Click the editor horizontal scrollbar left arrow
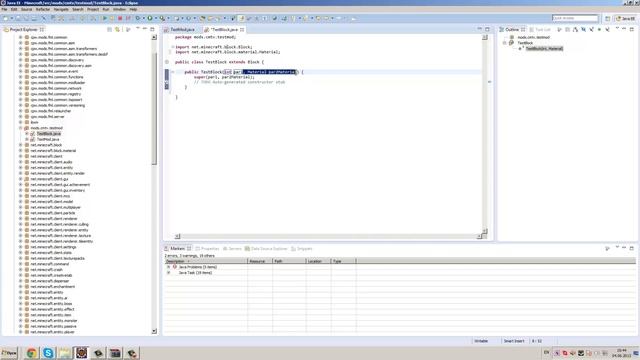 [177, 236]
